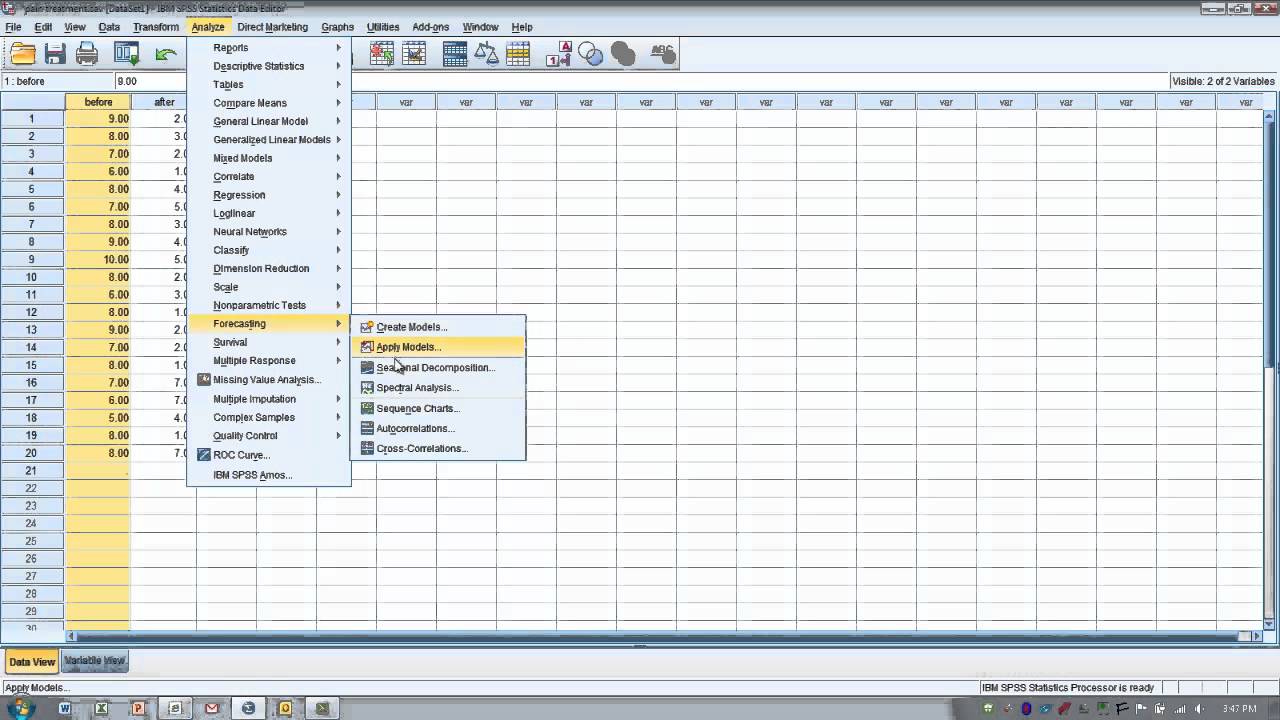Click the Undo green arrow icon

166,55
